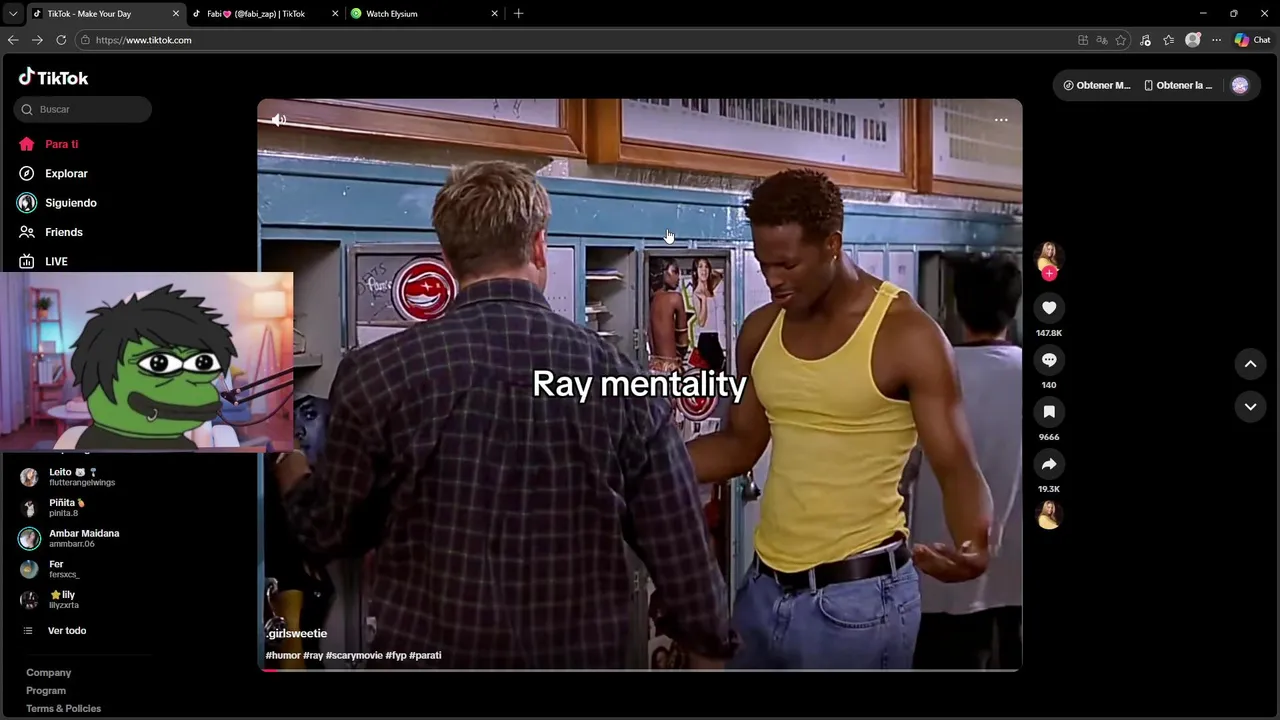Open a new browser tab
Screen dimensions: 1280x720
(518, 14)
